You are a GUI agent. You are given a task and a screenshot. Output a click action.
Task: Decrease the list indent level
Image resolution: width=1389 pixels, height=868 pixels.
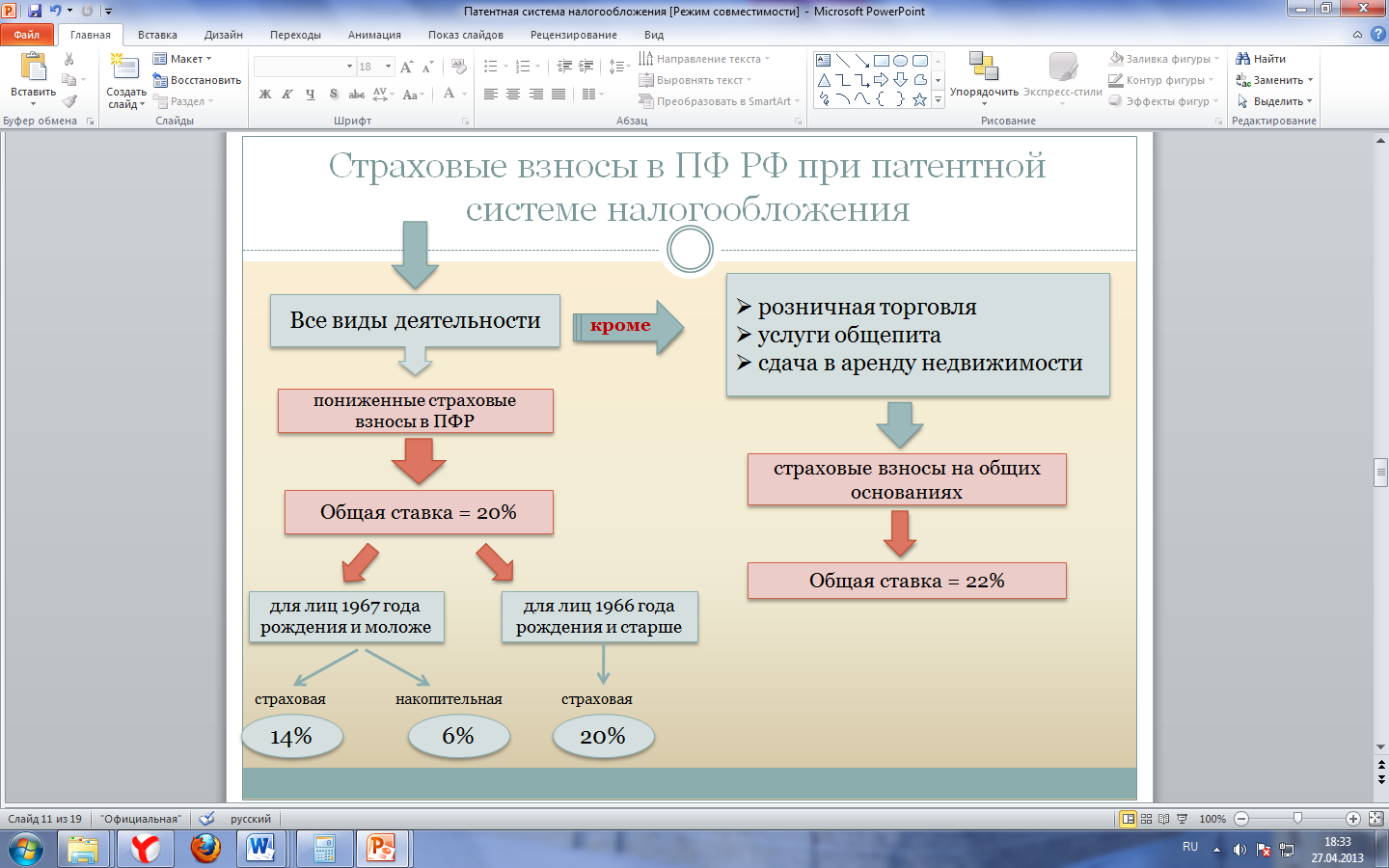point(564,67)
